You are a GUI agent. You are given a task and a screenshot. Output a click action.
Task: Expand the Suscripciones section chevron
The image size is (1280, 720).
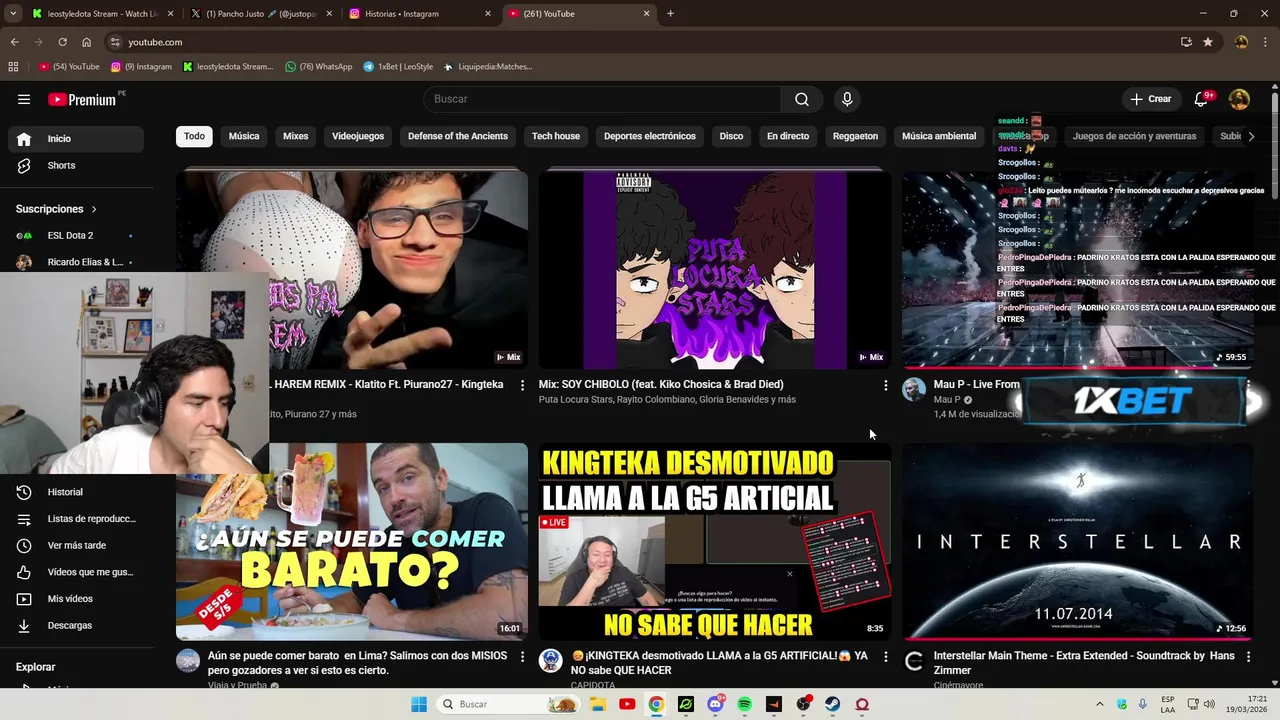click(x=94, y=209)
